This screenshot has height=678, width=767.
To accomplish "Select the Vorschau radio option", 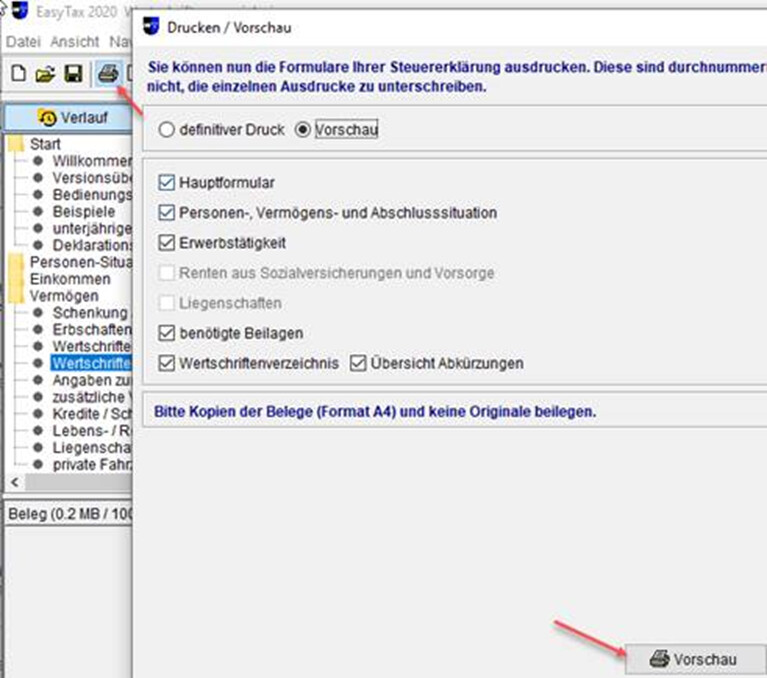I will (x=303, y=130).
